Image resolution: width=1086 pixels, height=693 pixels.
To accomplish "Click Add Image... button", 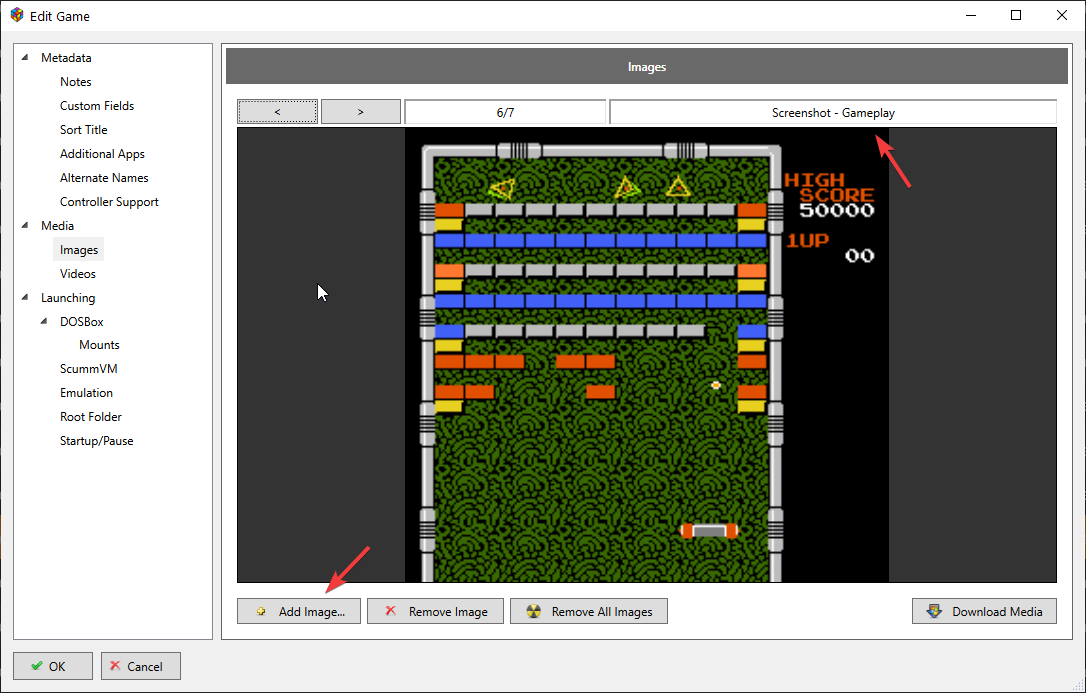I will point(299,611).
